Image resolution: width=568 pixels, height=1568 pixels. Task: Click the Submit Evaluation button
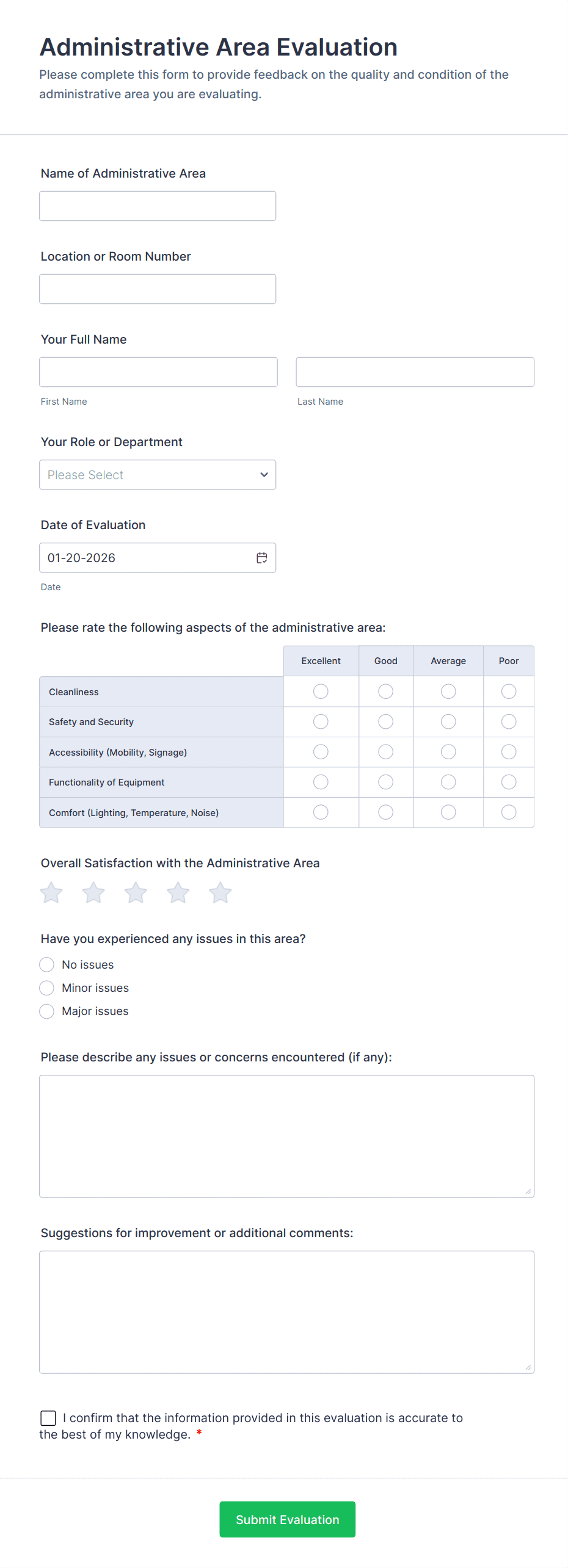coord(287,1520)
